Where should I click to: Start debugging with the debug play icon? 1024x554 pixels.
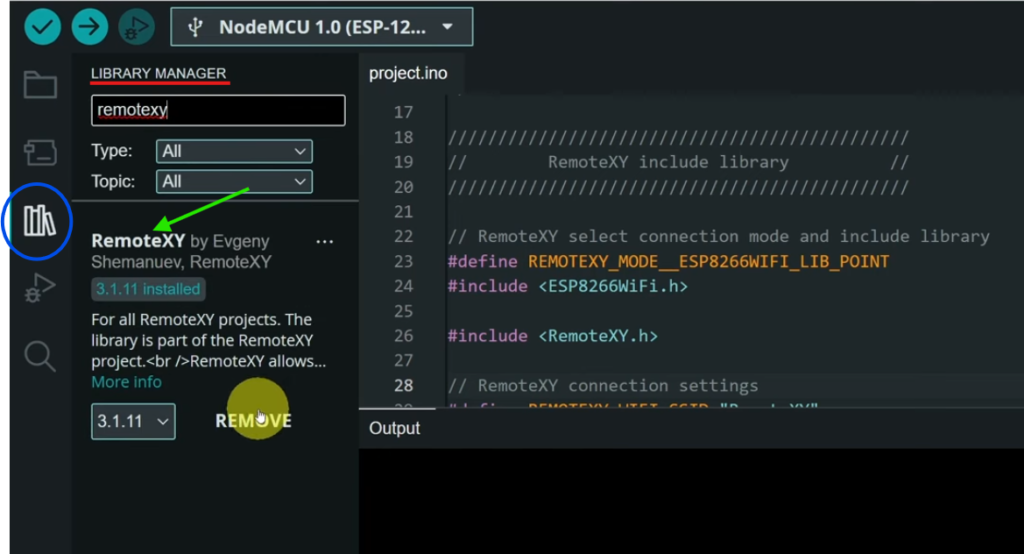(136, 27)
